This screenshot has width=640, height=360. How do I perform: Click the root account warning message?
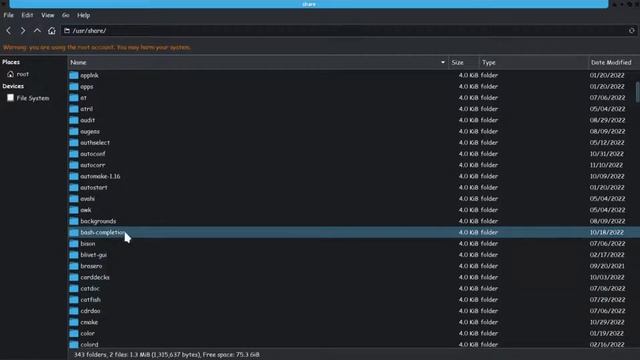(x=97, y=47)
